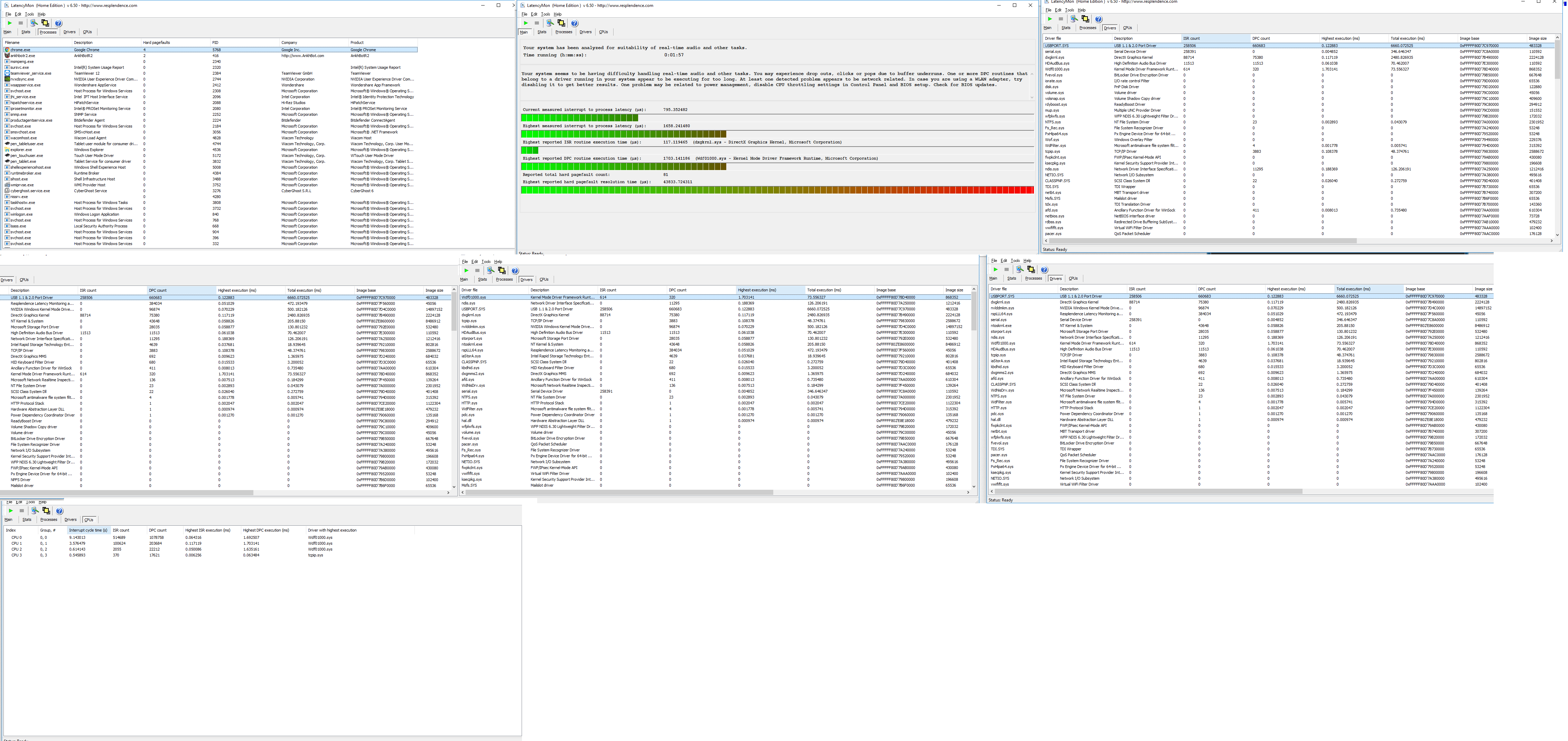Image resolution: width=1568 pixels, height=741 pixels.
Task: Open the Tools menu in the Processes window
Action: click(29, 14)
